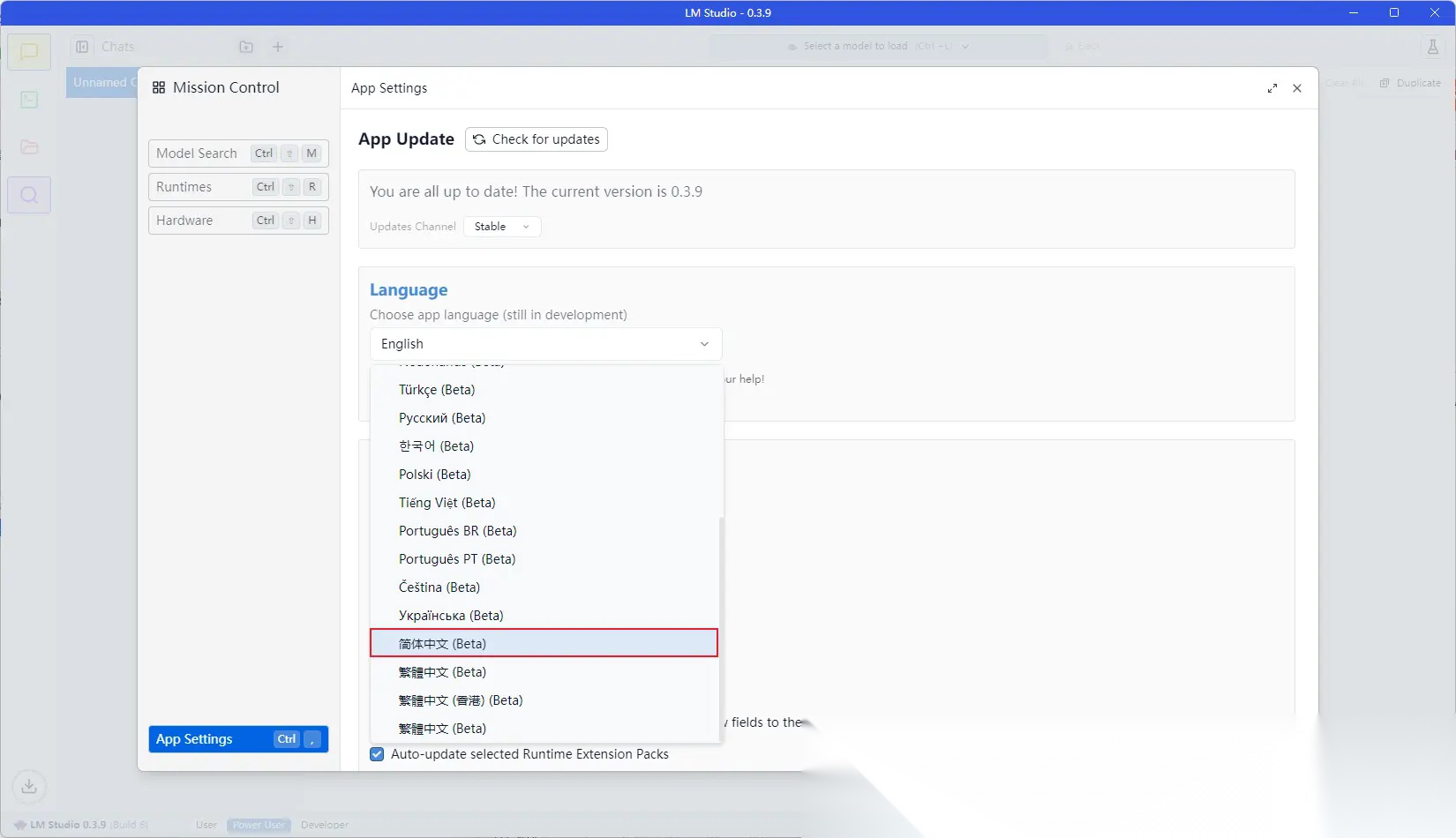Select Tiếng Việt (Beta) language

[x=545, y=503]
